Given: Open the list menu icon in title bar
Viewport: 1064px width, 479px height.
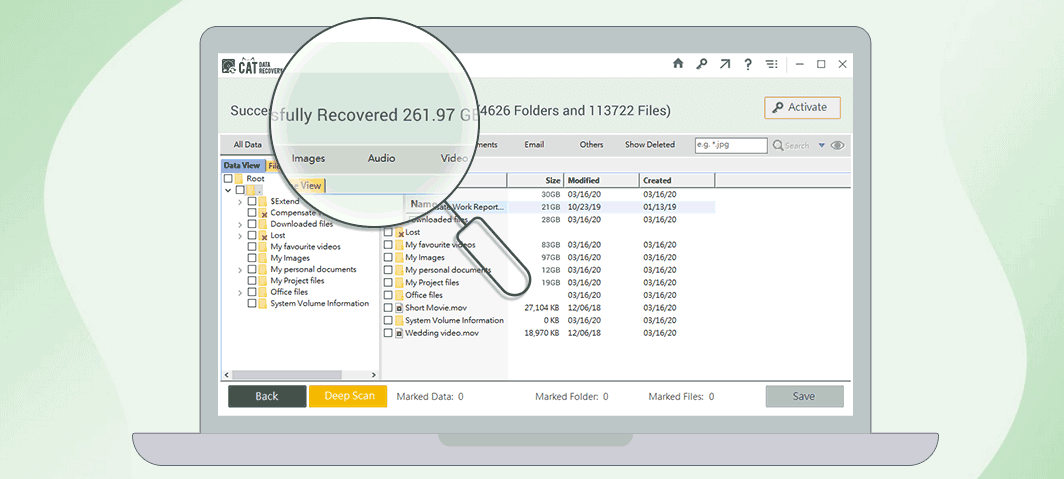Looking at the screenshot, I should click(x=772, y=64).
